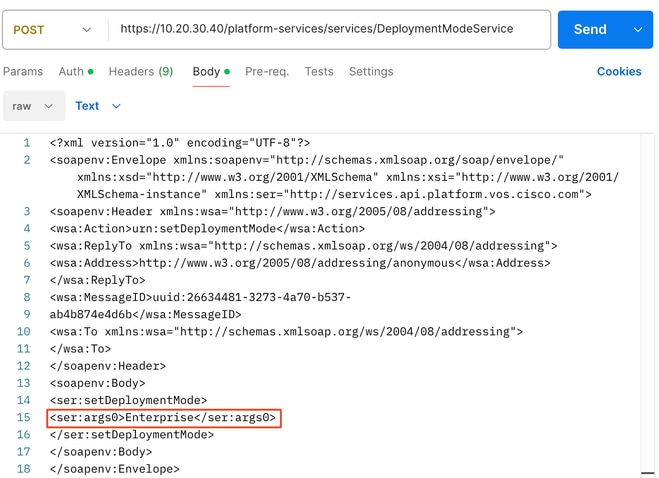The width and height of the screenshot is (659, 478).
Task: Open the Pre-req. tab
Action: pos(267,72)
